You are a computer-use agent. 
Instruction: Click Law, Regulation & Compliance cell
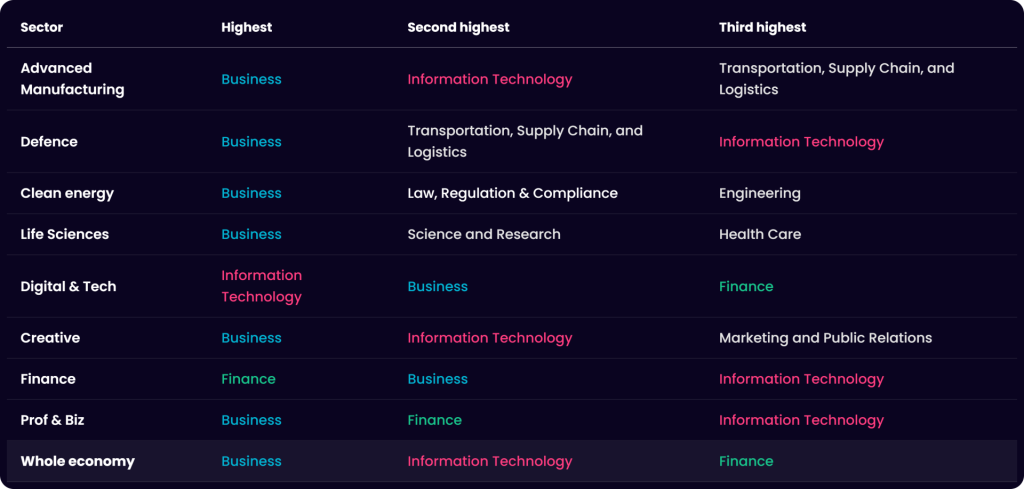click(513, 193)
